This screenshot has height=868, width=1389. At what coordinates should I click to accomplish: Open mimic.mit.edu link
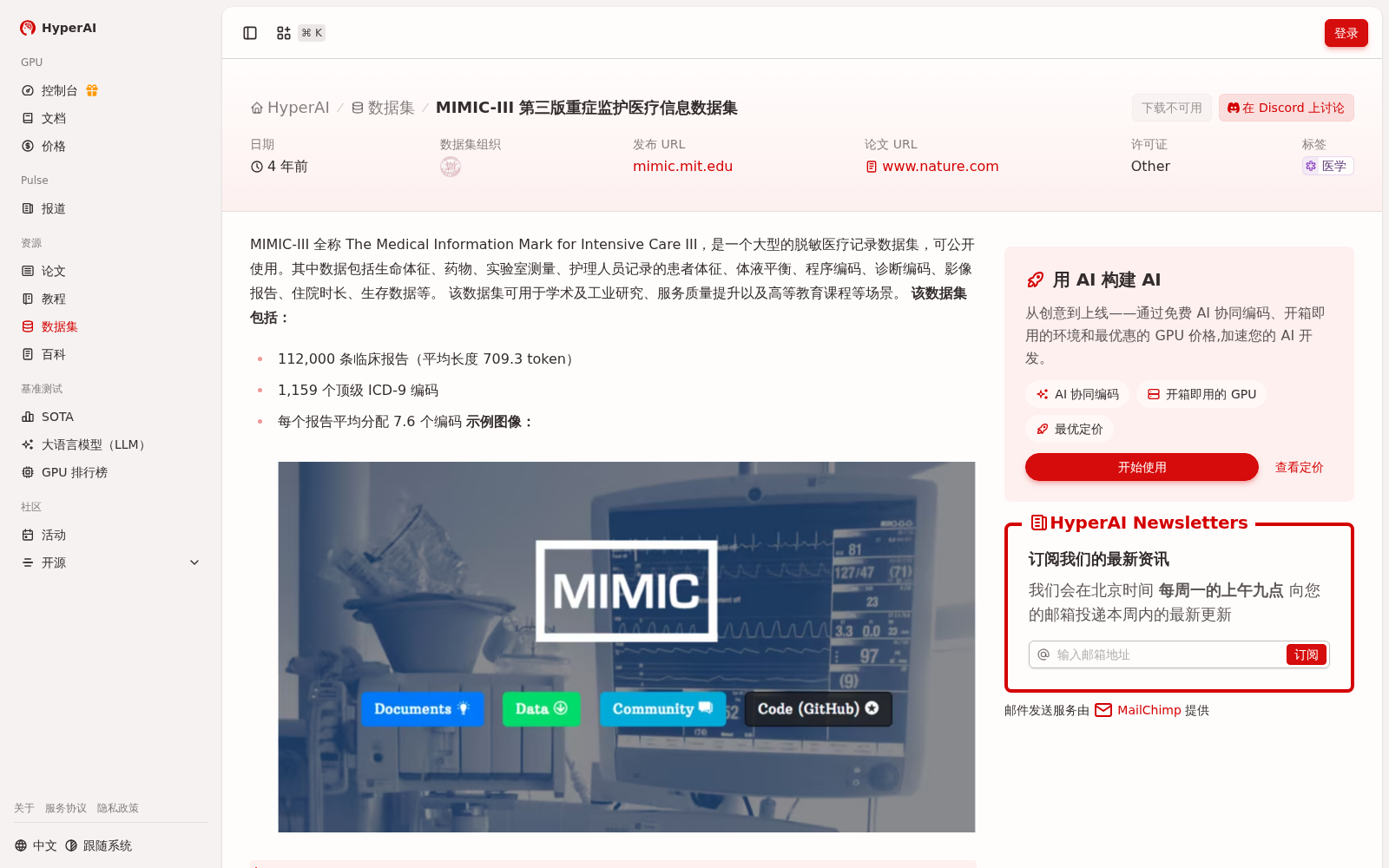(682, 167)
